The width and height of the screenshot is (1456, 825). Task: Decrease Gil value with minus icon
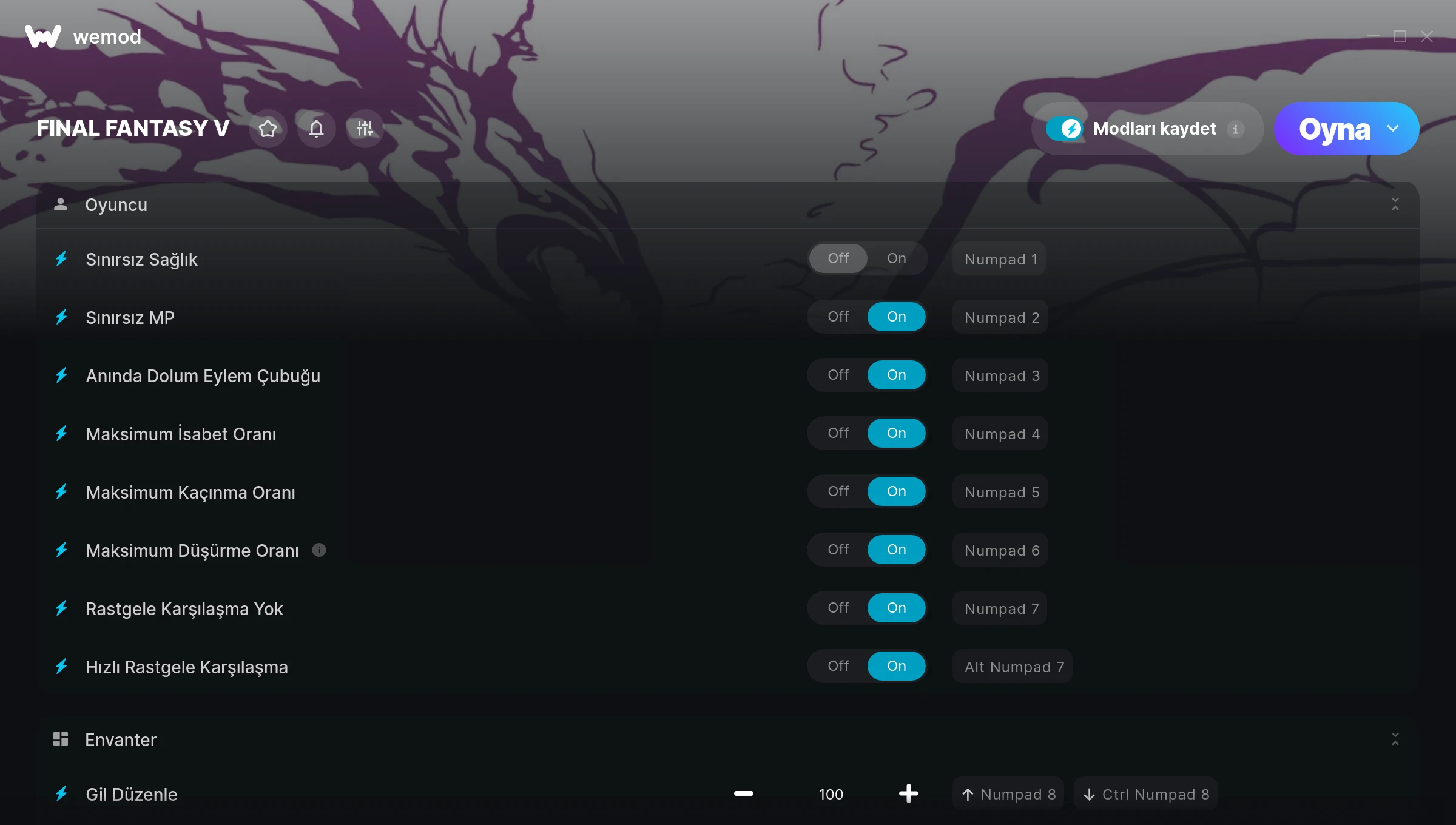click(744, 793)
